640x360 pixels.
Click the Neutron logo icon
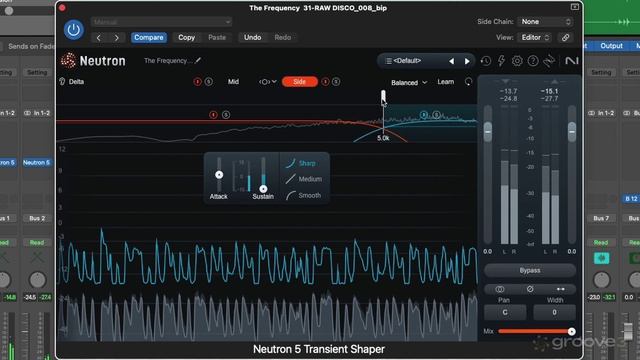[69, 60]
